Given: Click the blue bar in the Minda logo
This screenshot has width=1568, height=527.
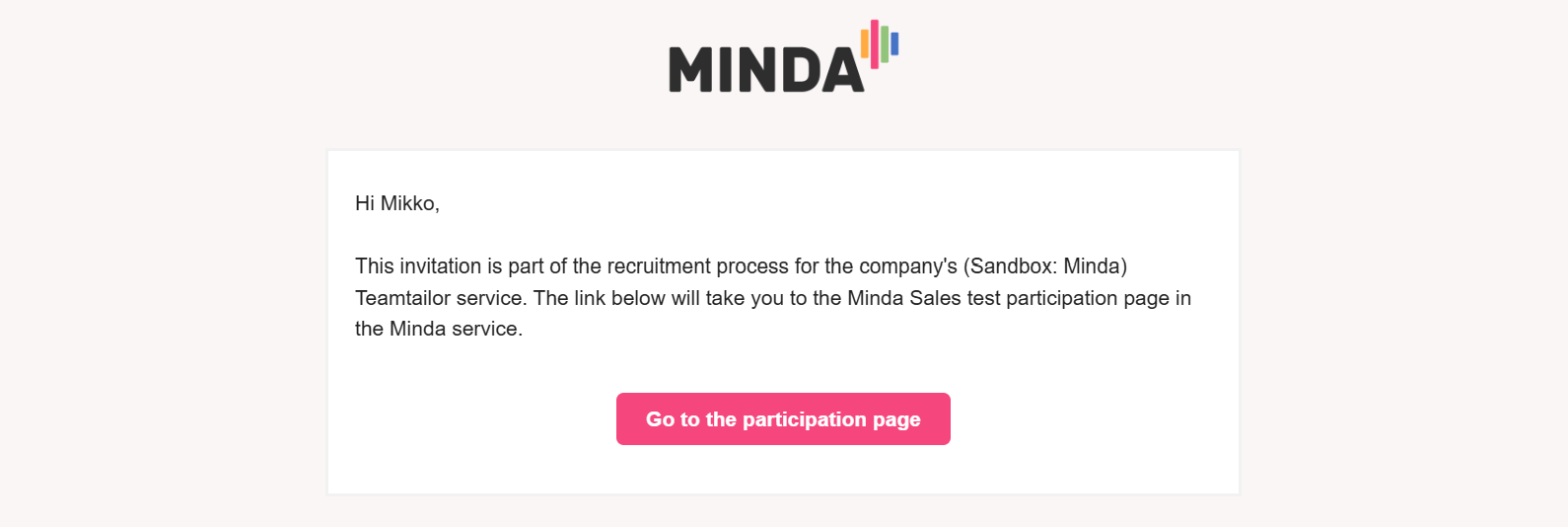Looking at the screenshot, I should coord(894,44).
